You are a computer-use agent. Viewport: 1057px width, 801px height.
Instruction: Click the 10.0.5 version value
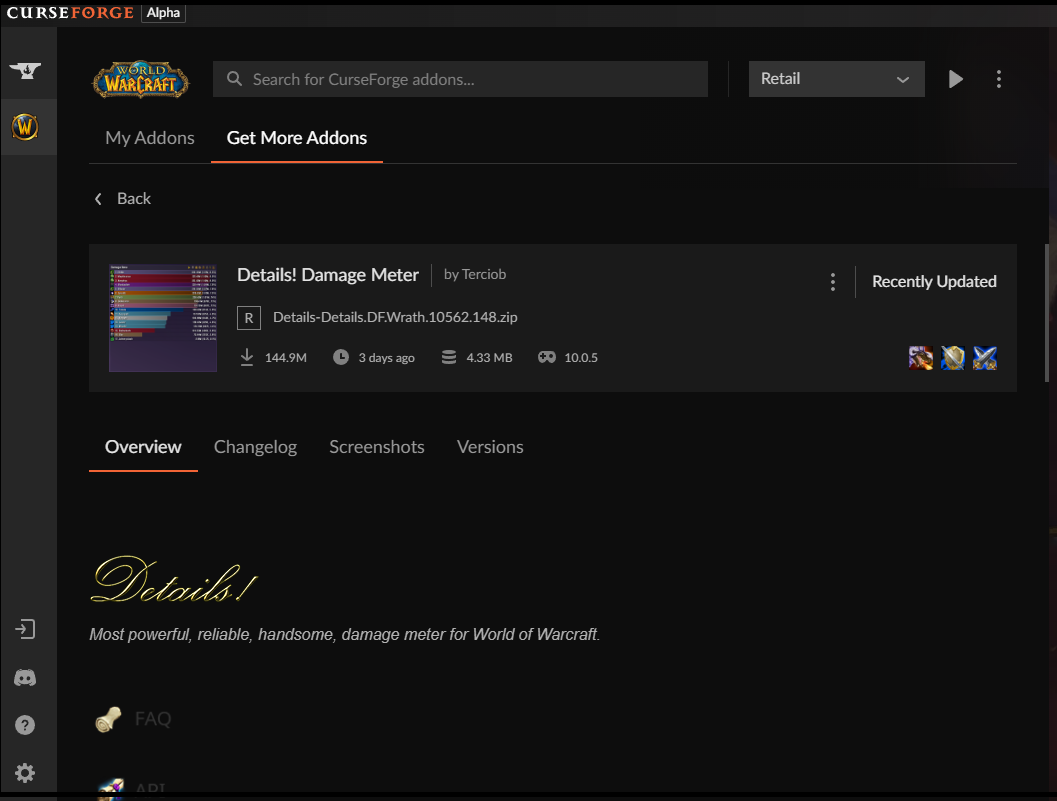(581, 358)
